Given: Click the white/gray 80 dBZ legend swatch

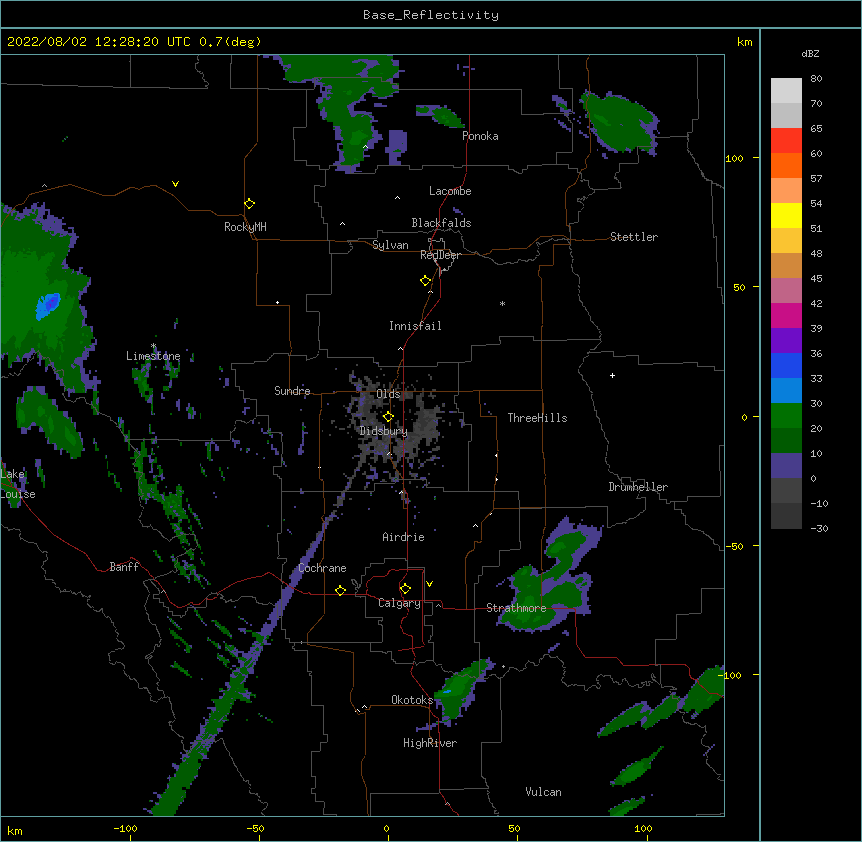Looking at the screenshot, I should pyautogui.click(x=786, y=91).
